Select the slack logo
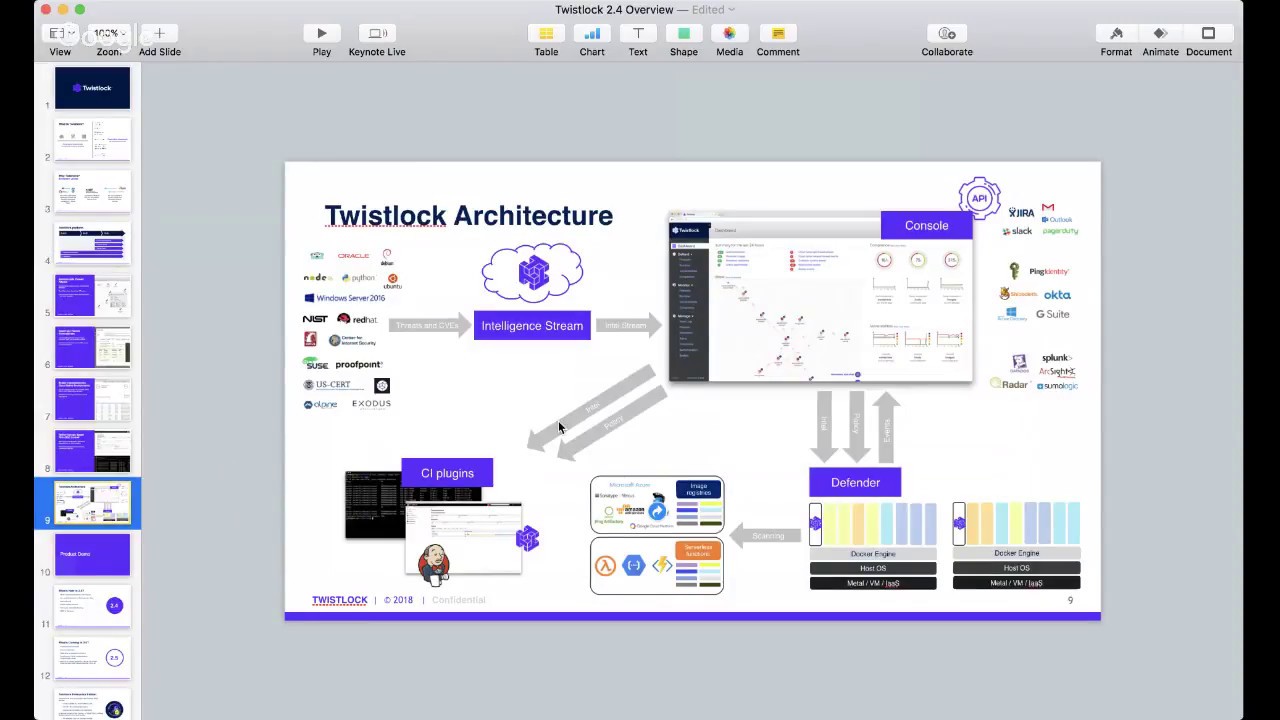The height and width of the screenshot is (720, 1280). point(1017,231)
